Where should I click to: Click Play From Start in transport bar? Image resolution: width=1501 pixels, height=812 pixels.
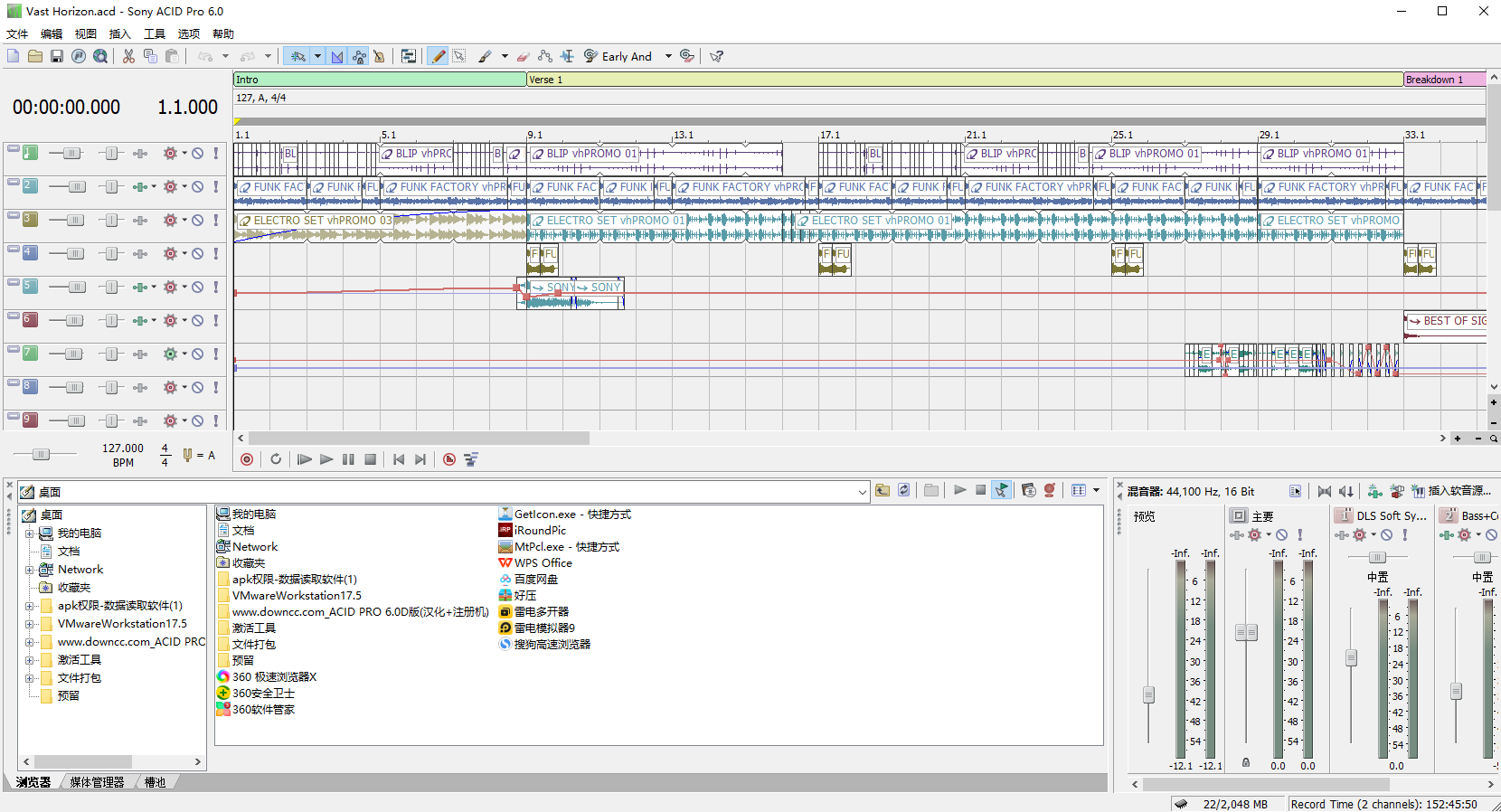pyautogui.click(x=304, y=459)
